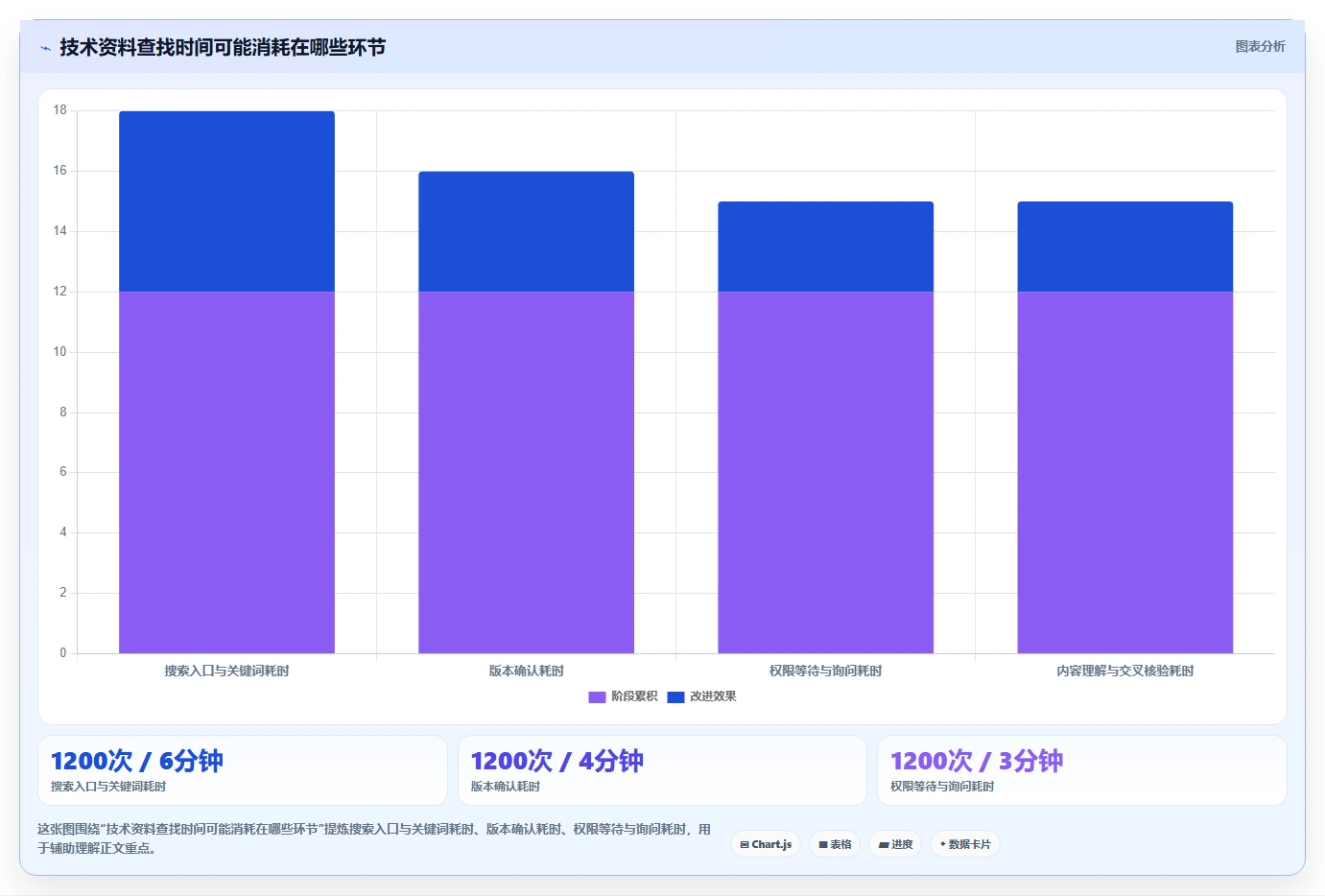
Task: Click the purple bar segment for 搜索入口与关键词耗时
Action: point(226,472)
